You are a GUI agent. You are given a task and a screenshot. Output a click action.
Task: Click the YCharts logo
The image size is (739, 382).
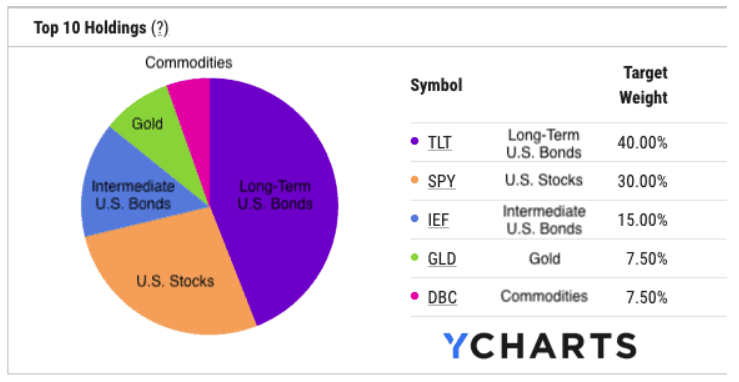[540, 345]
